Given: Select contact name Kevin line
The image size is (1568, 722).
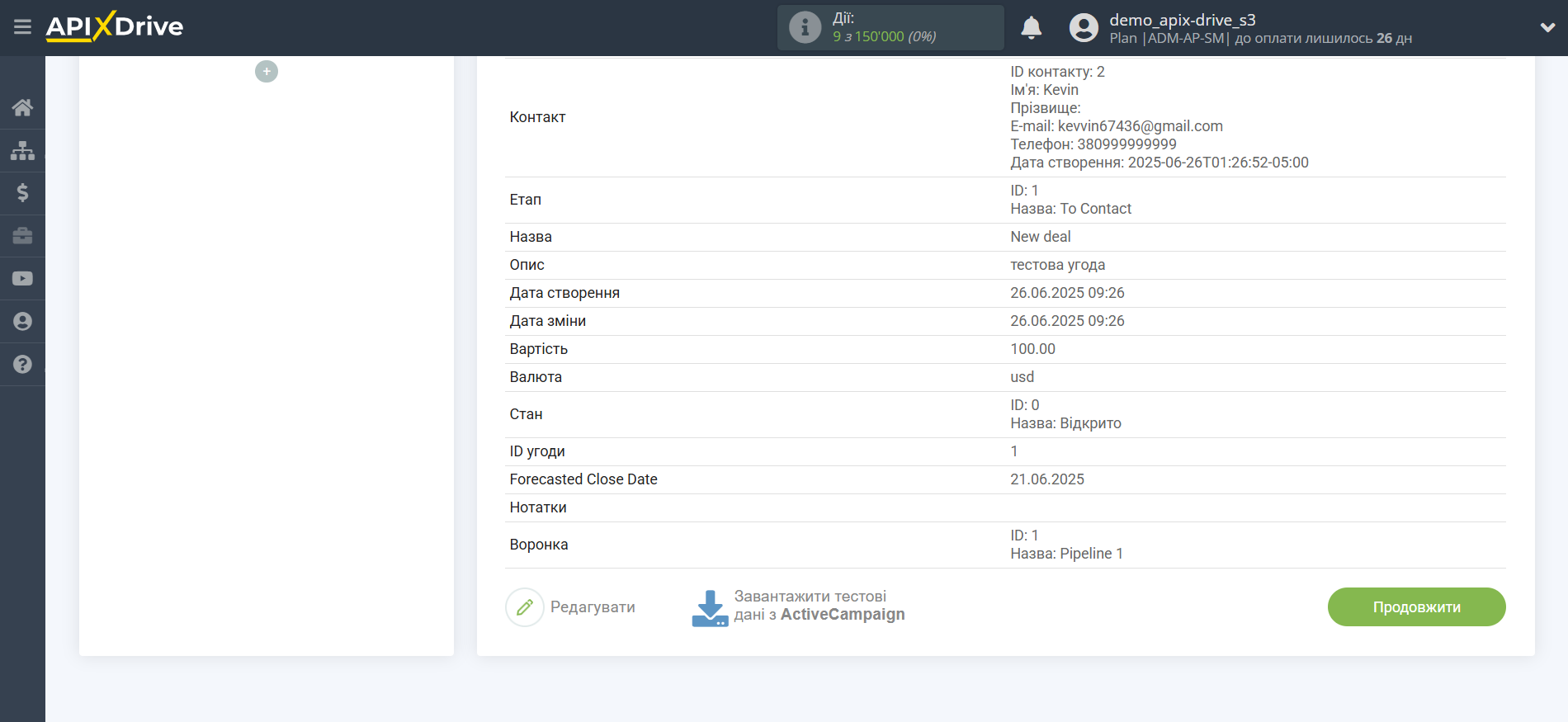Looking at the screenshot, I should [1044, 90].
